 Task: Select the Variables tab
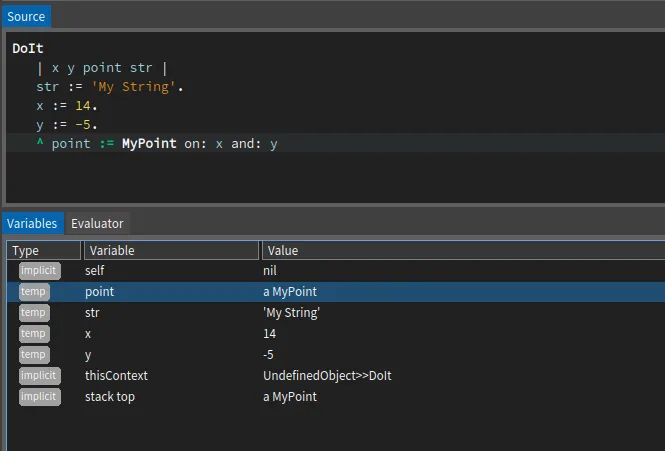coord(32,223)
